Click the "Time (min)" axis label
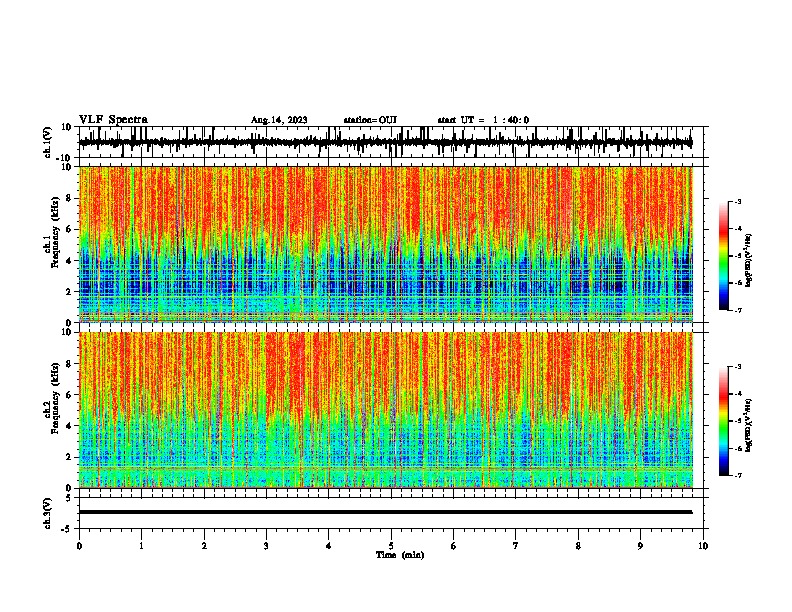 point(400,555)
